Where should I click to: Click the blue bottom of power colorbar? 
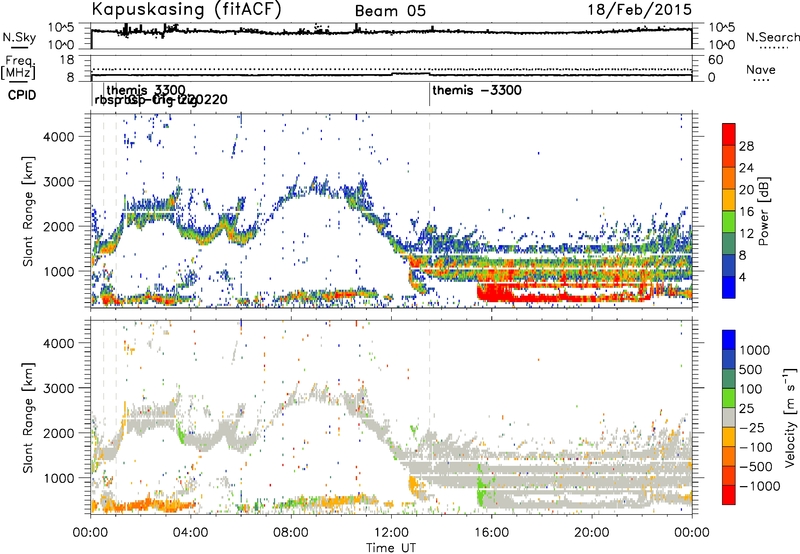pyautogui.click(x=729, y=288)
